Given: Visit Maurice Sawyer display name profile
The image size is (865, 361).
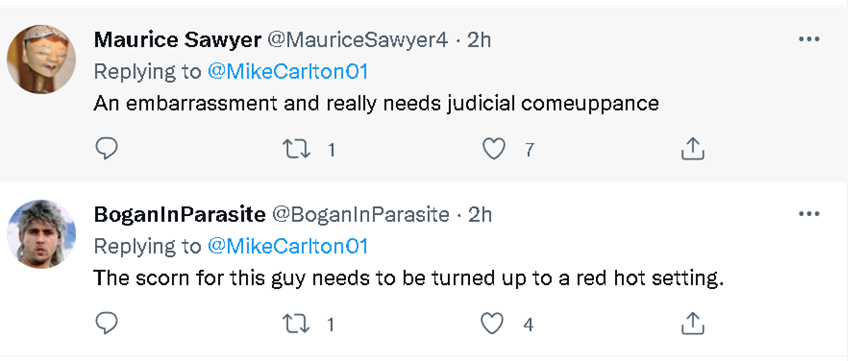Looking at the screenshot, I should coord(178,40).
